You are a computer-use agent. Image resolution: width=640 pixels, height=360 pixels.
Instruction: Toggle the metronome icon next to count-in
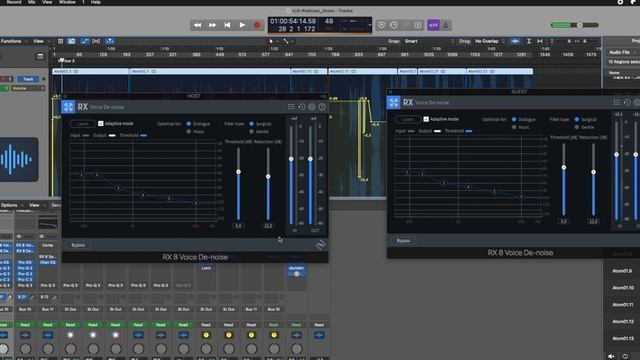pos(445,25)
